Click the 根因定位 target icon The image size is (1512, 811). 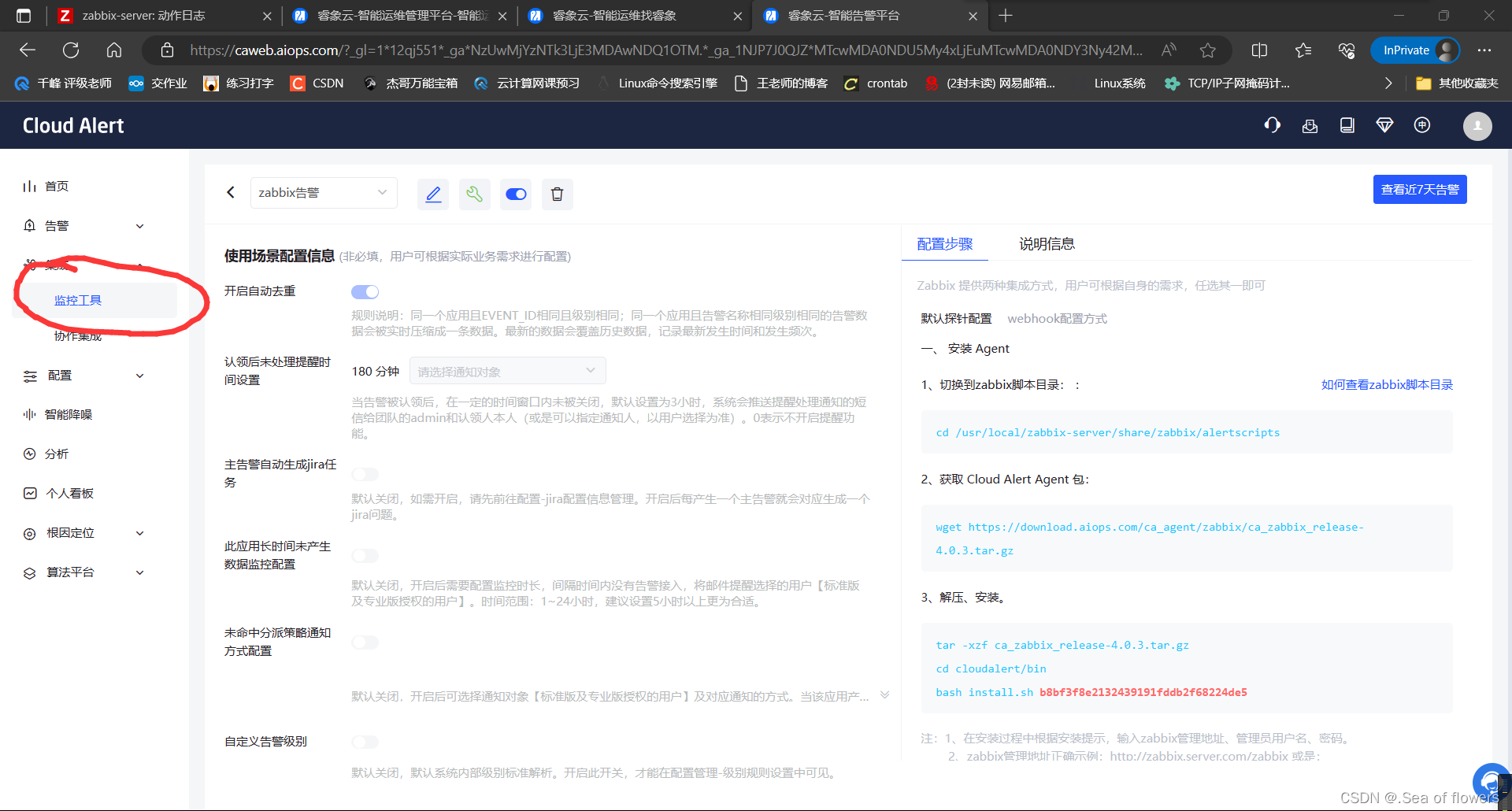tap(30, 533)
